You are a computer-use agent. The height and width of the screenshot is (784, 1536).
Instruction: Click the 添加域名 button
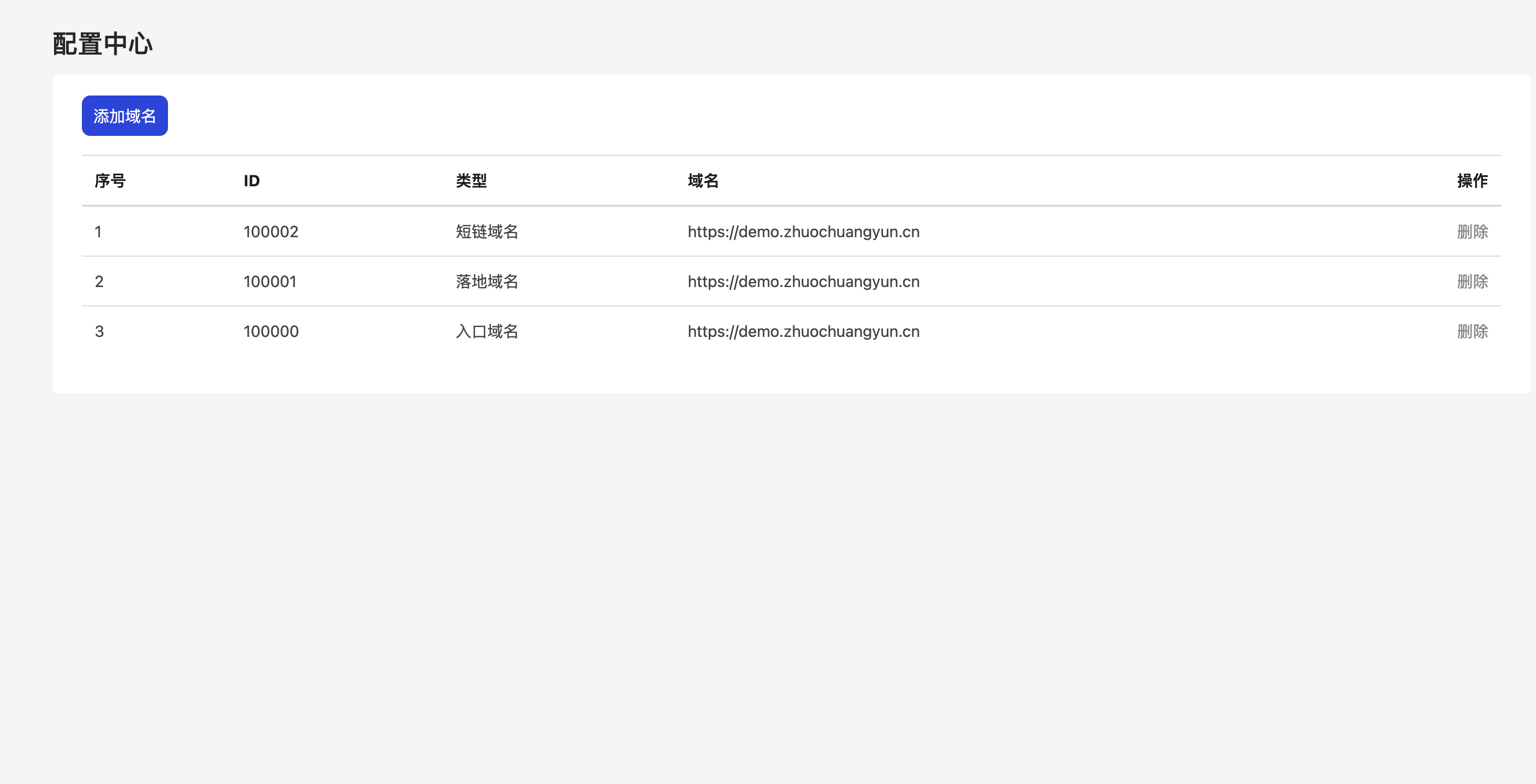(124, 115)
